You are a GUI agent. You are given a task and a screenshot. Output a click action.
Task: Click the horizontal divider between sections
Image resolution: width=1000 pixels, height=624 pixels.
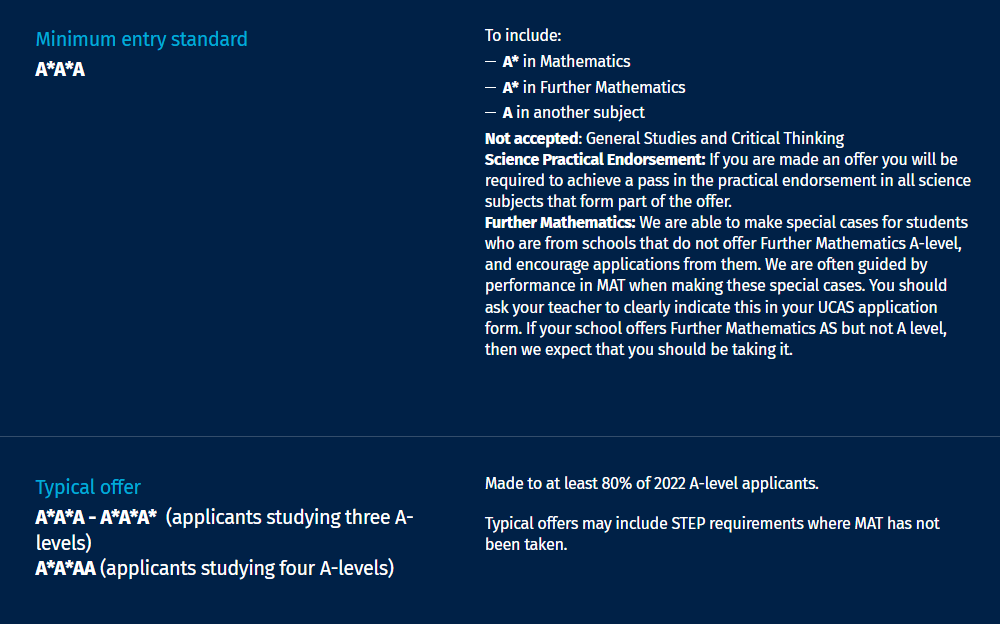pos(500,436)
